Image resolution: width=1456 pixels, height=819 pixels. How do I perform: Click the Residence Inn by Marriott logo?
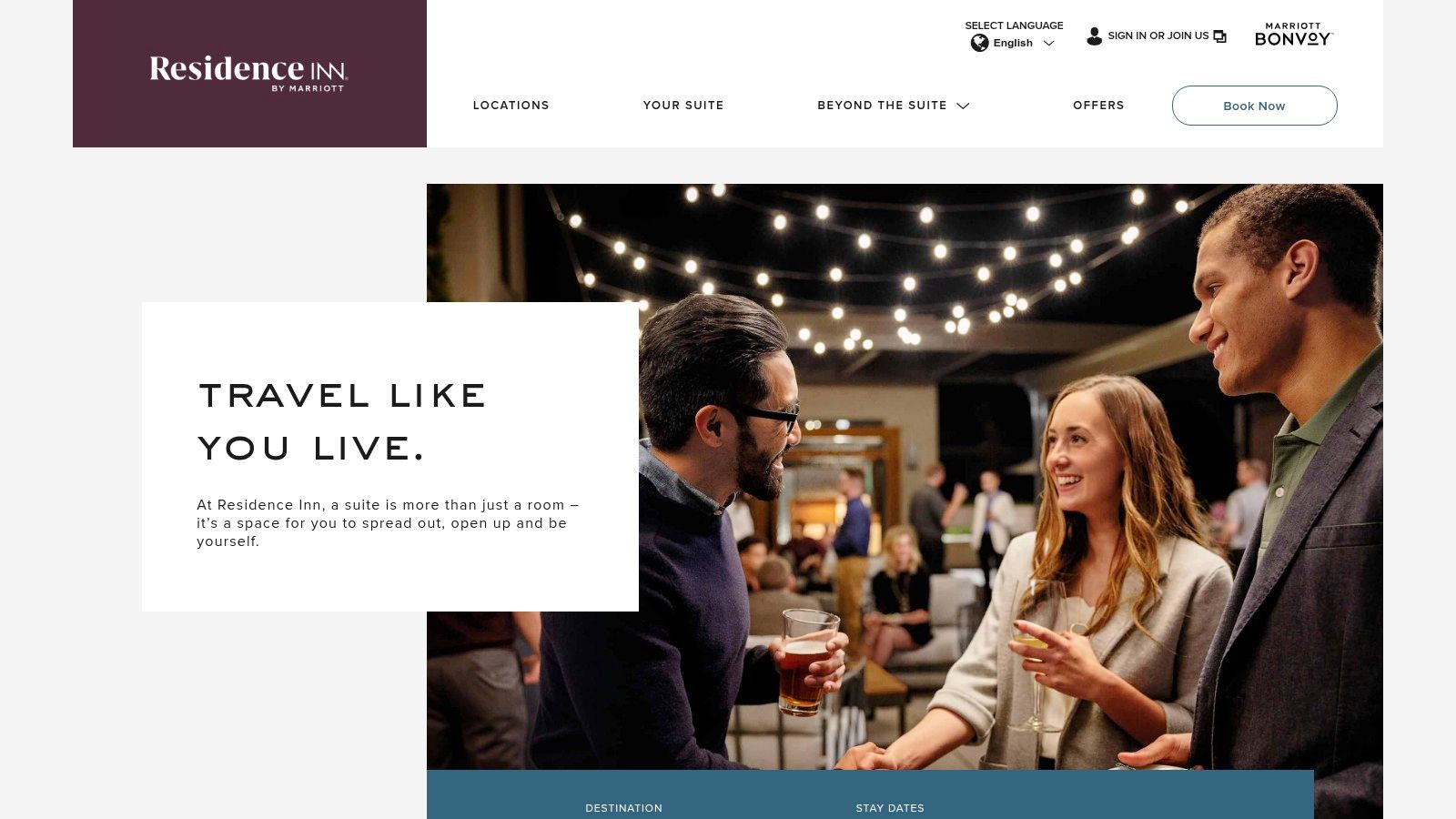point(248,74)
